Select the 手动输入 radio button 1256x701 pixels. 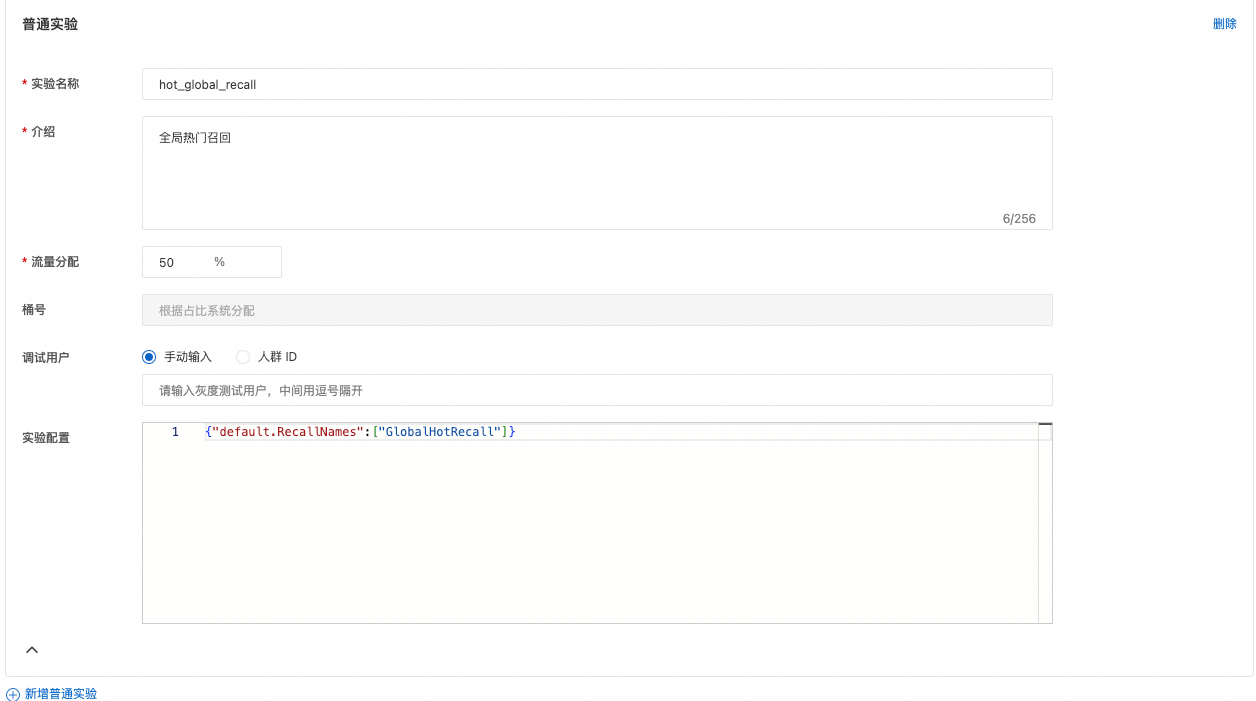point(150,357)
